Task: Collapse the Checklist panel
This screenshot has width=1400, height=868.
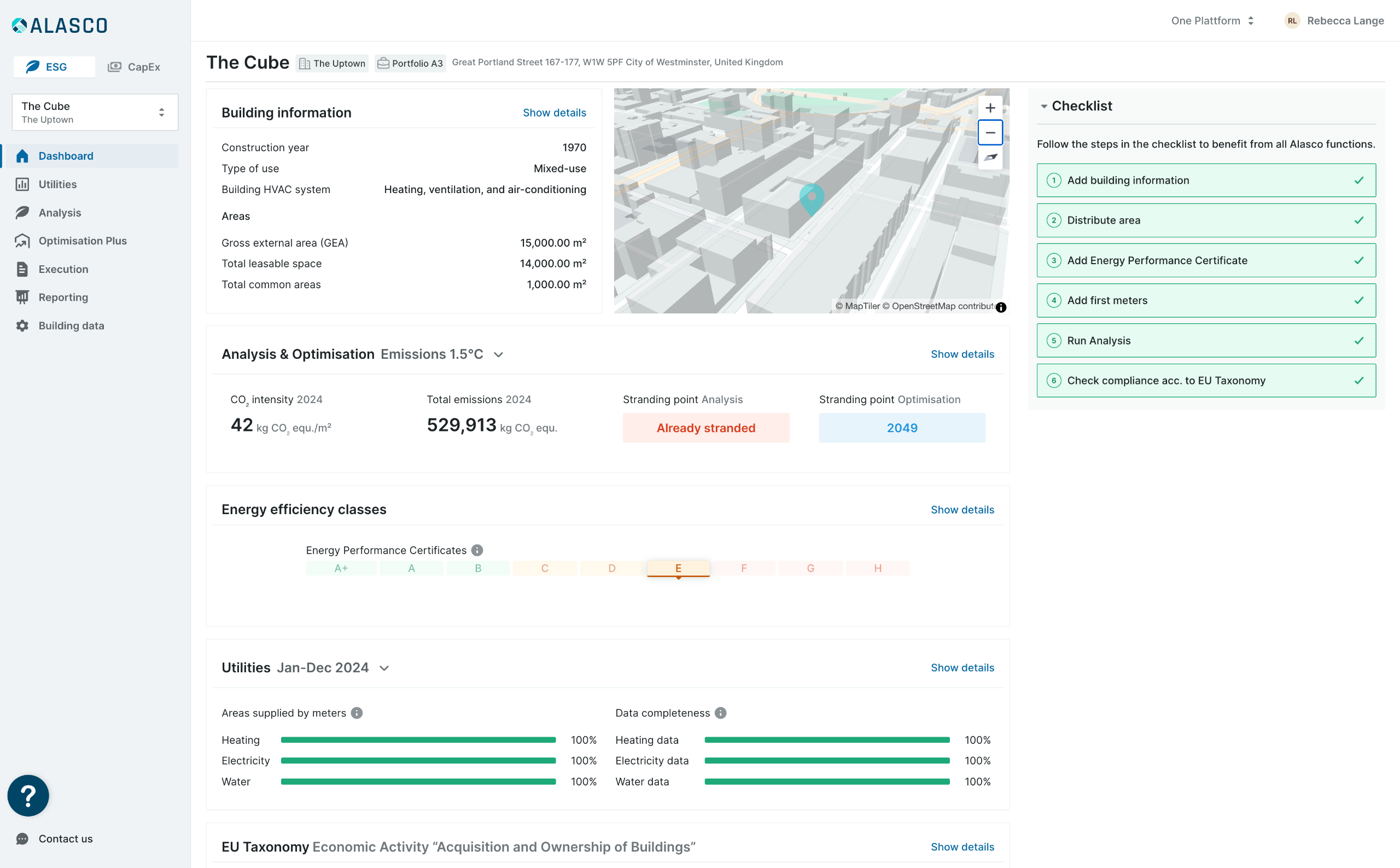Action: (x=1043, y=106)
